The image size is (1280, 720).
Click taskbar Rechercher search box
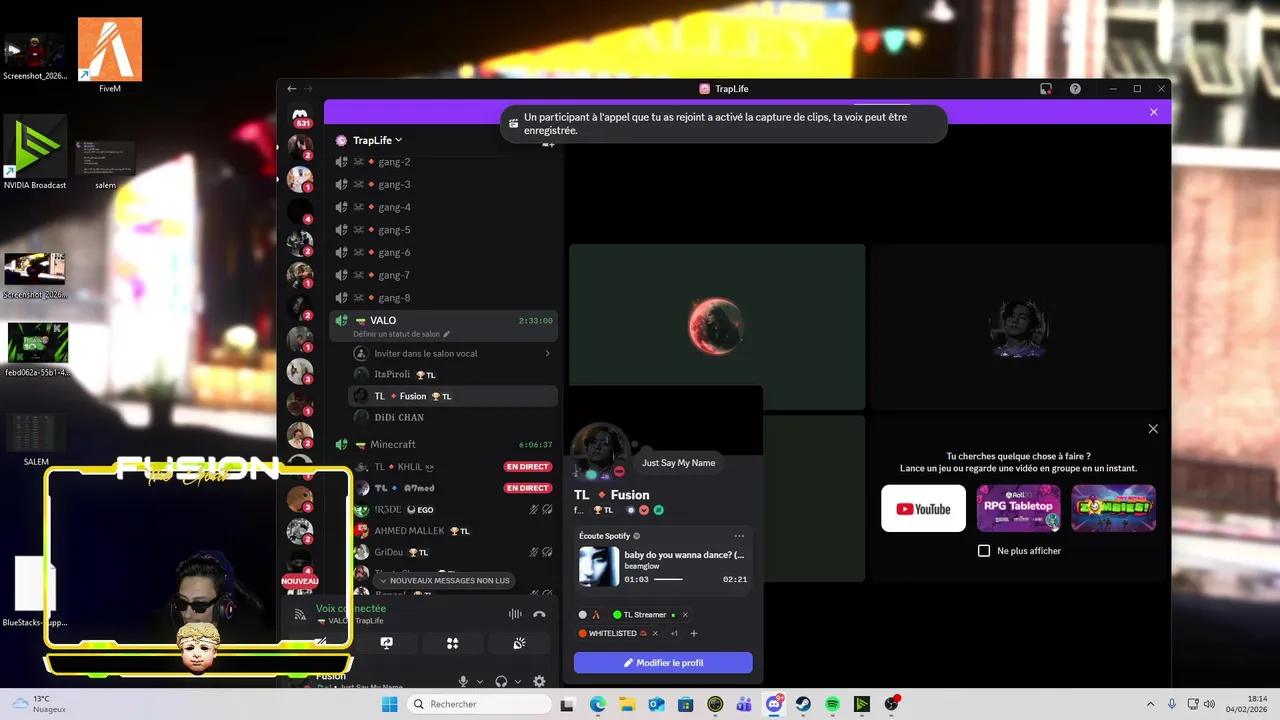click(x=479, y=704)
